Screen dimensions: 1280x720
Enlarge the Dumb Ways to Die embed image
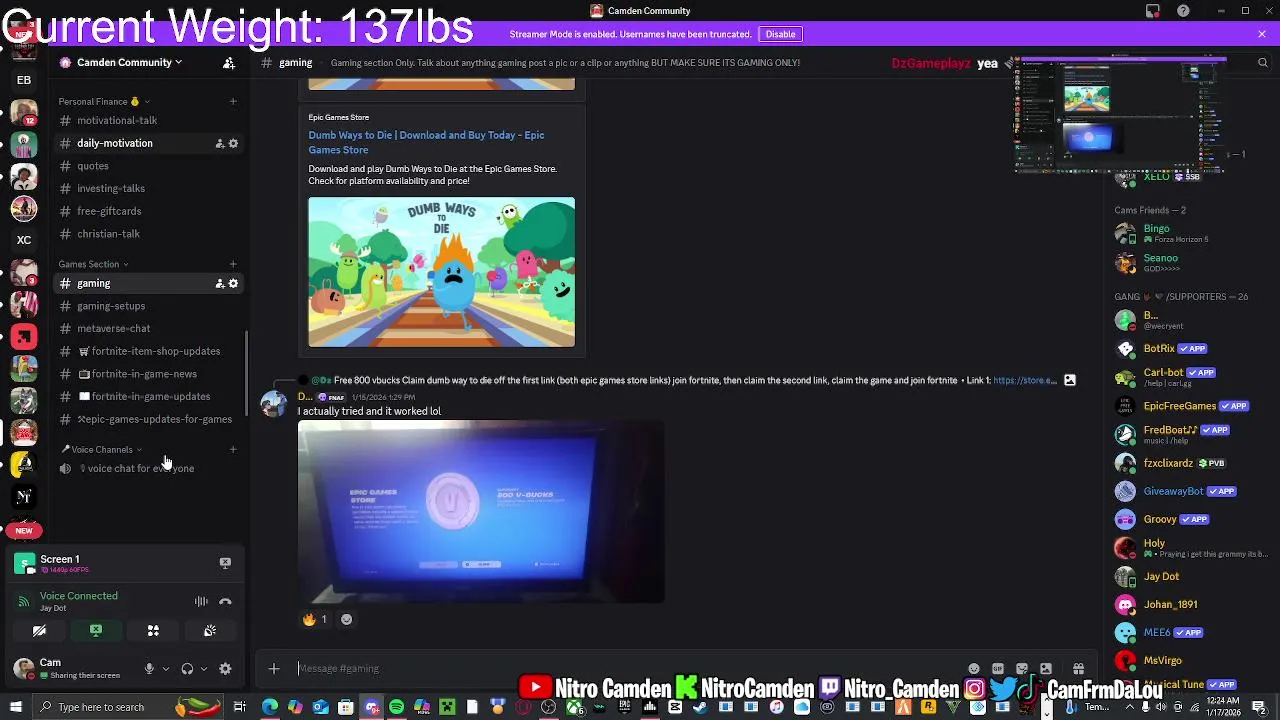(441, 272)
